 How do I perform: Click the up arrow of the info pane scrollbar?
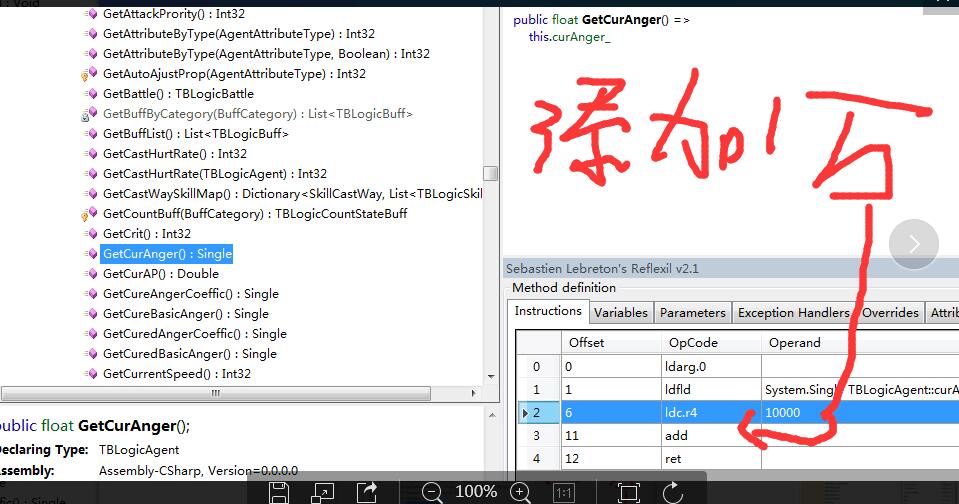492,415
